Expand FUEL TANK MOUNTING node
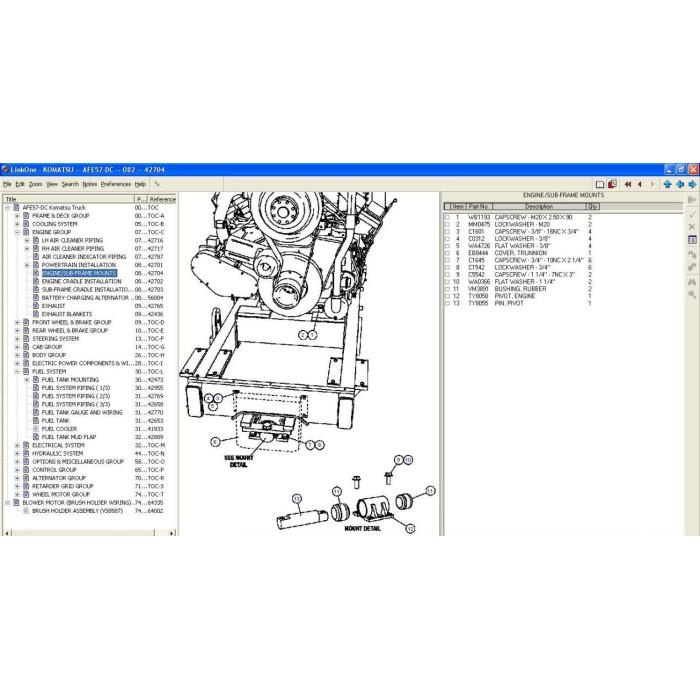 [x=27, y=380]
